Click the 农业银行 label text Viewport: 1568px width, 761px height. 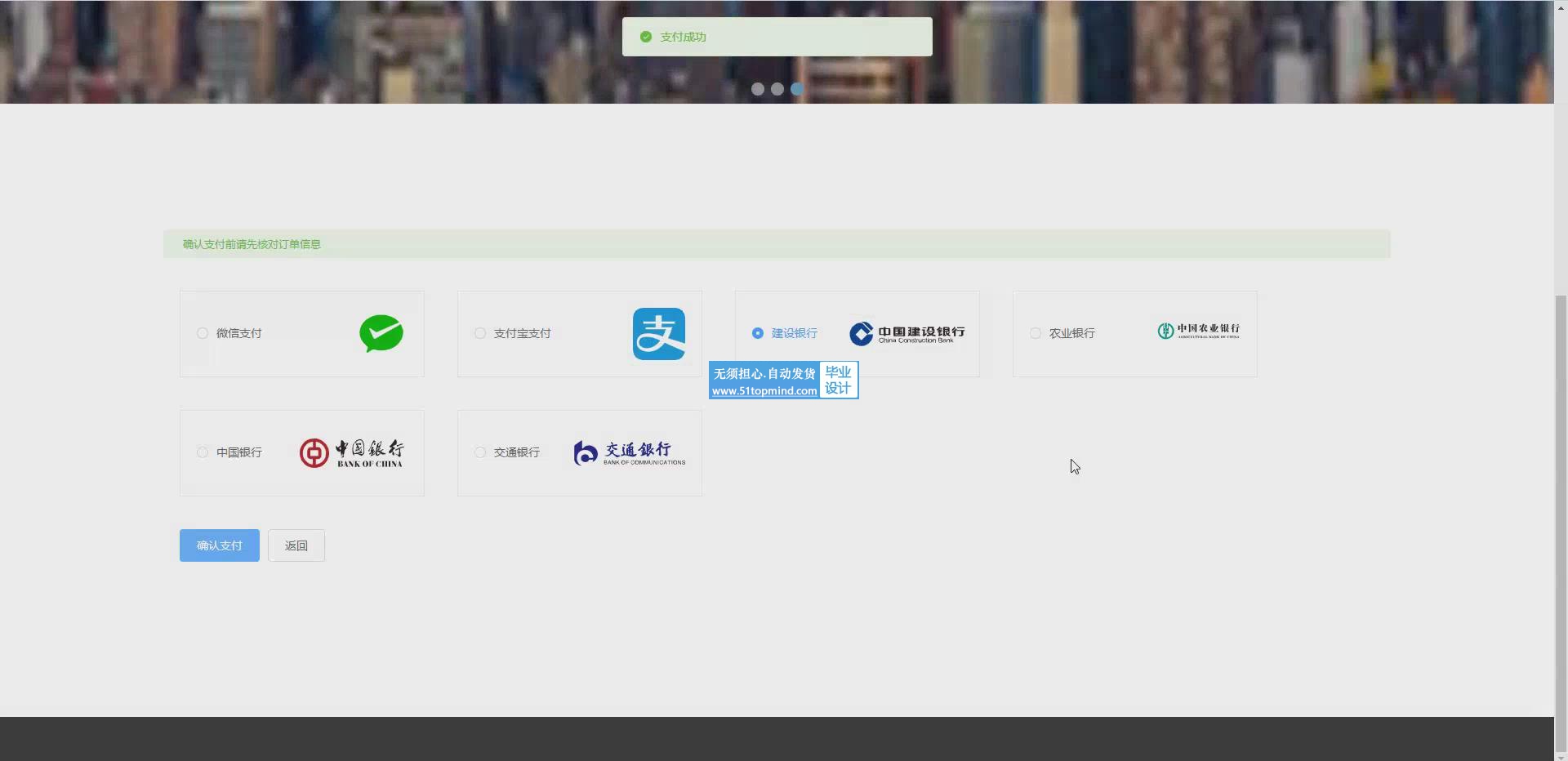click(1072, 333)
